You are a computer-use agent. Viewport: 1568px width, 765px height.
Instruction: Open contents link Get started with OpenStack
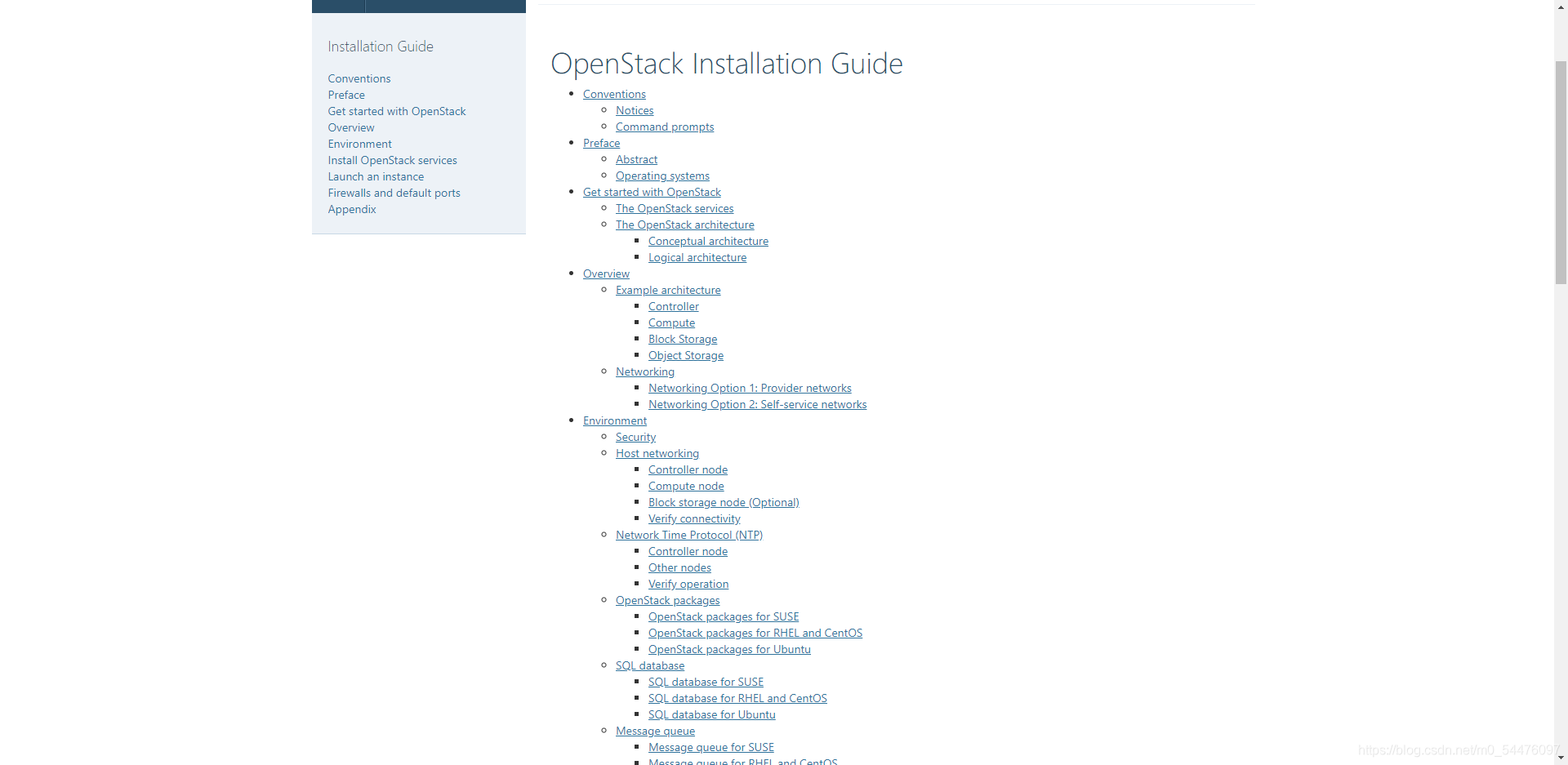(x=652, y=193)
